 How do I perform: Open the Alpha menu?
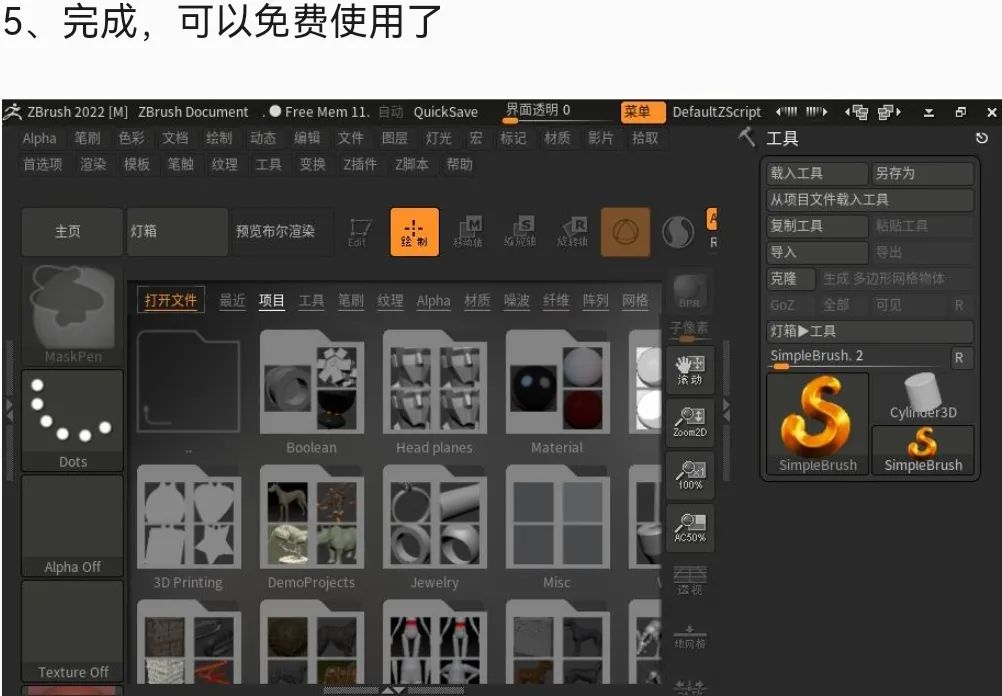coord(39,138)
